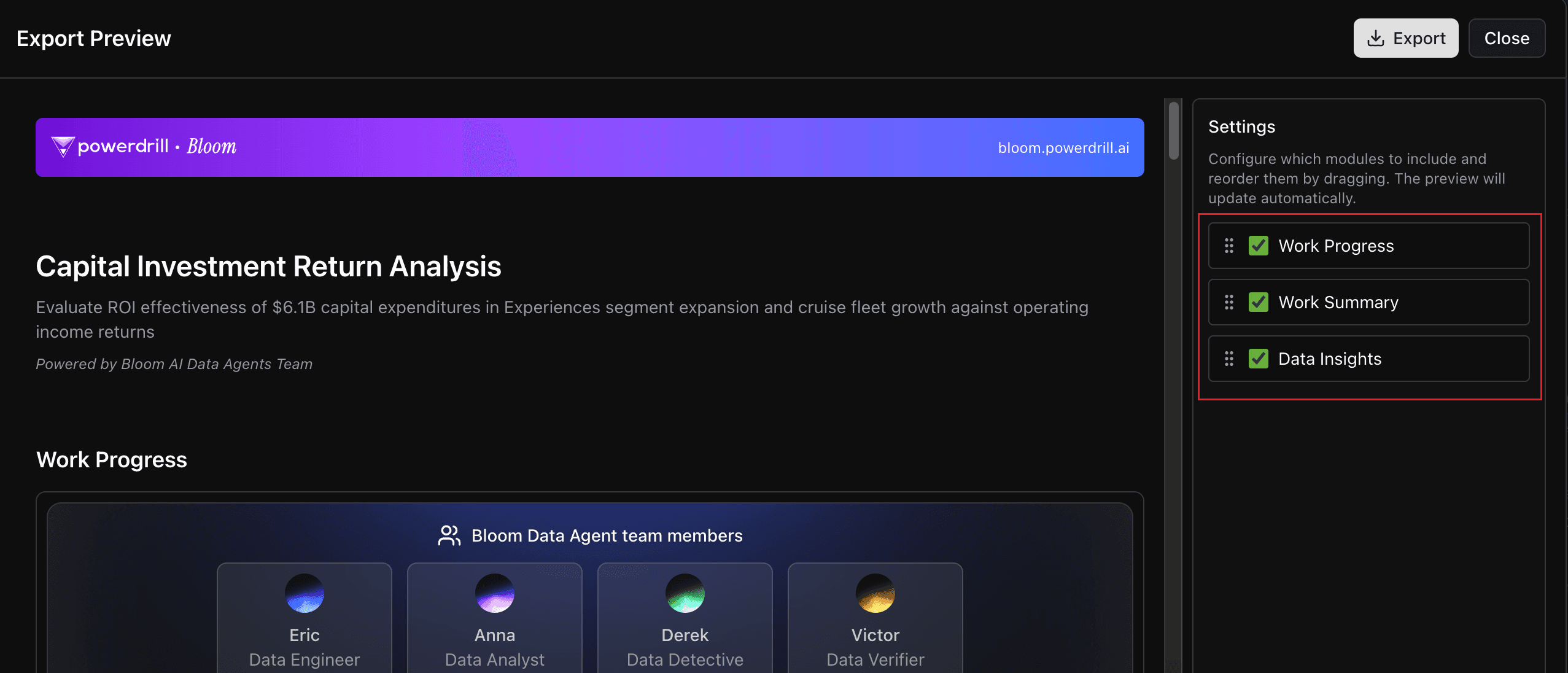Grab the drag handle next to Data Insights module
Viewport: 1568px width, 673px height.
coord(1228,359)
